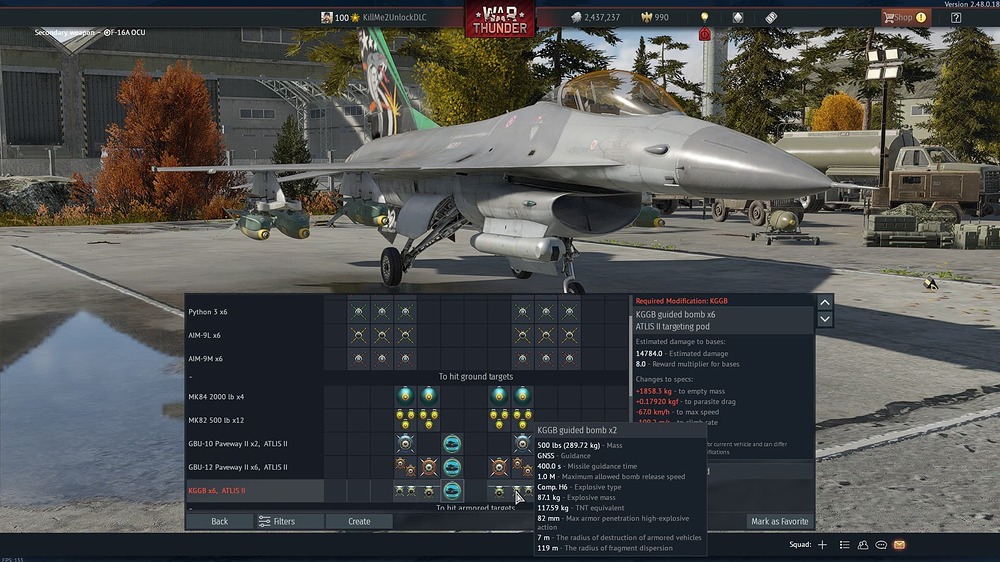The height and width of the screenshot is (562, 1000).
Task: Open the KillMe2UnlockDLC player profile
Action: tap(394, 17)
